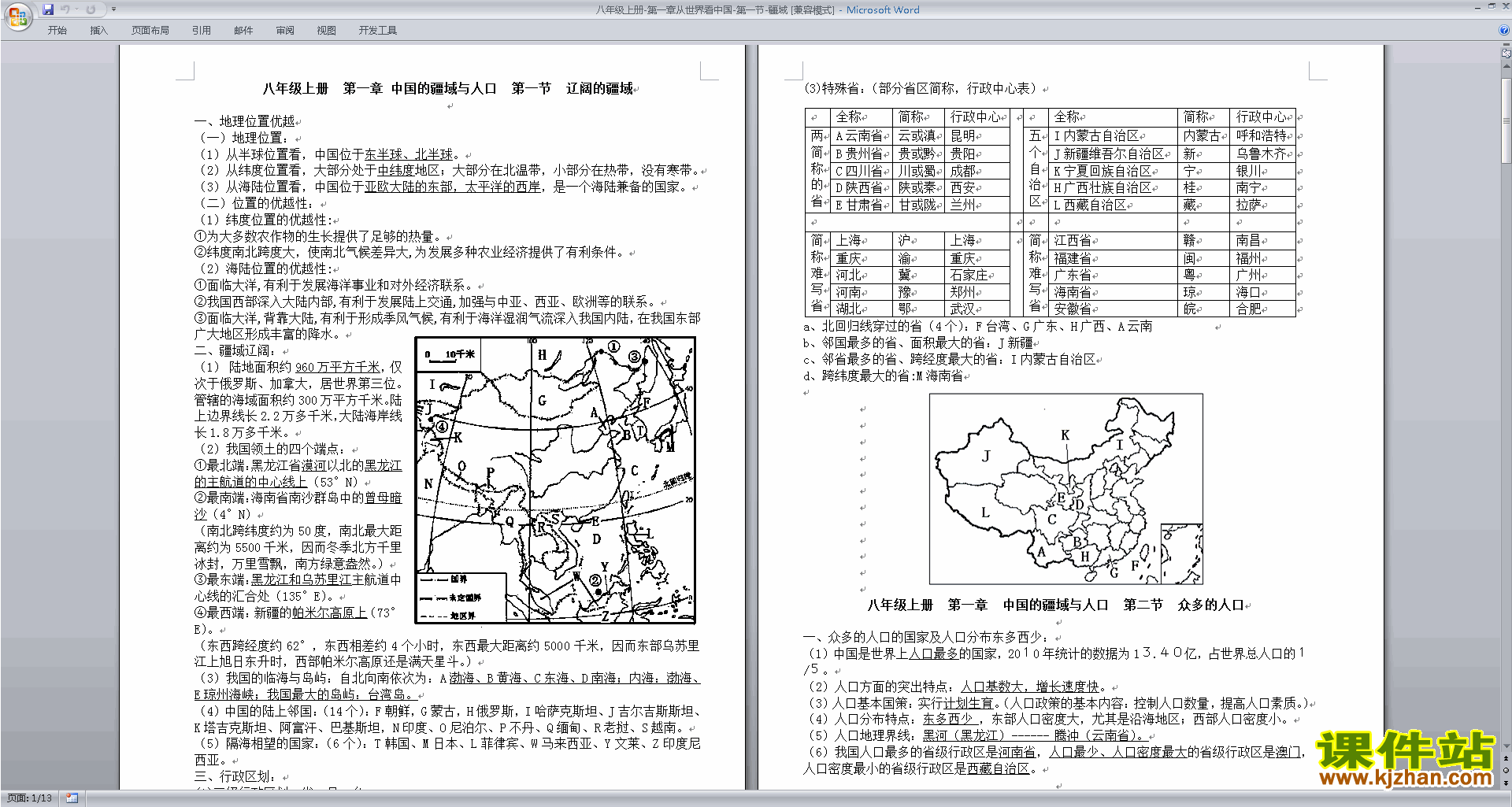Click the text (3)特殊省 above the table

click(834, 88)
